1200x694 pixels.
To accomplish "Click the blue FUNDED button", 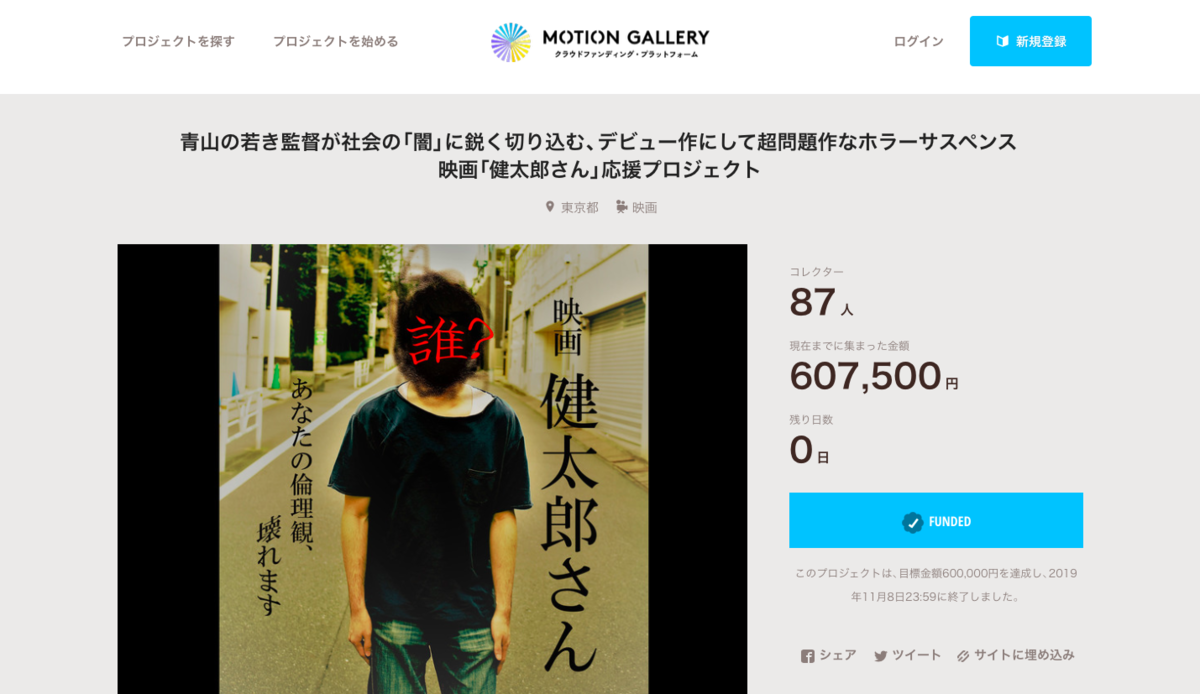I will tap(936, 520).
